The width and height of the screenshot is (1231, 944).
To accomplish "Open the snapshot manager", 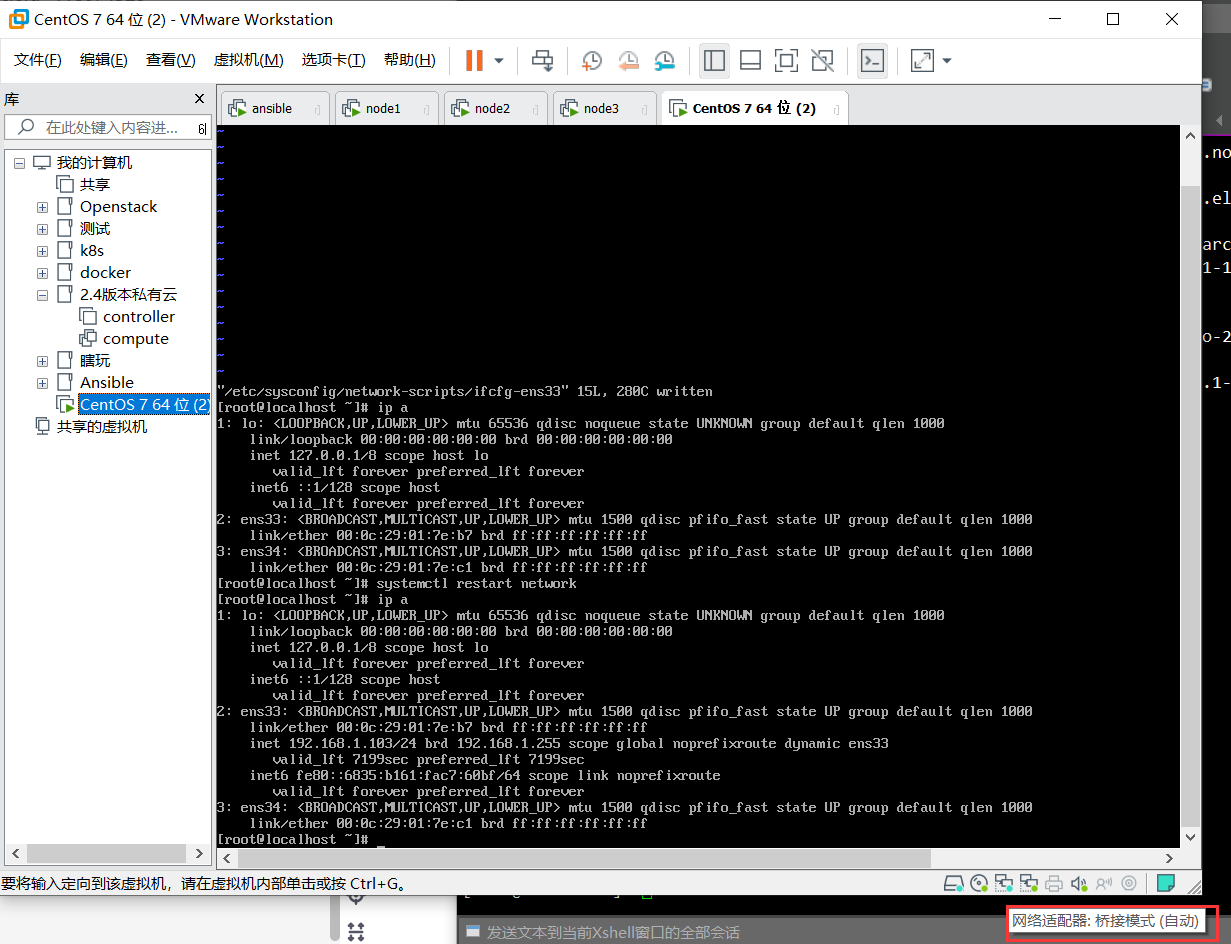I will 665,60.
